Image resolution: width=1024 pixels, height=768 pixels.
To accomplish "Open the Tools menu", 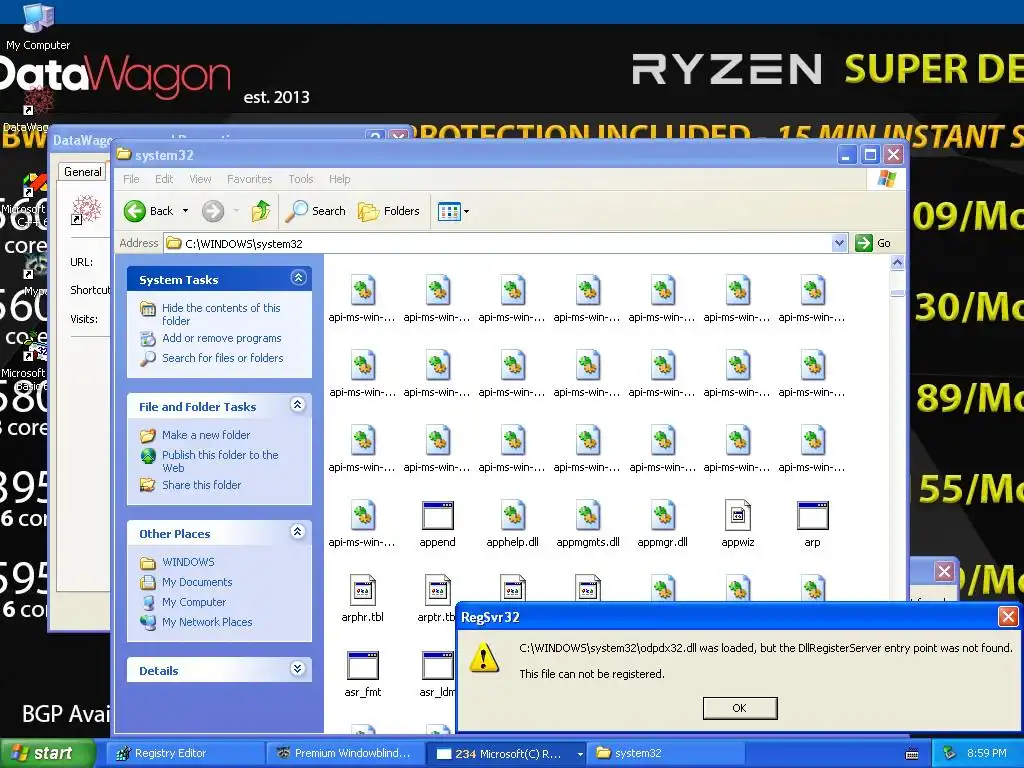I will pyautogui.click(x=300, y=179).
